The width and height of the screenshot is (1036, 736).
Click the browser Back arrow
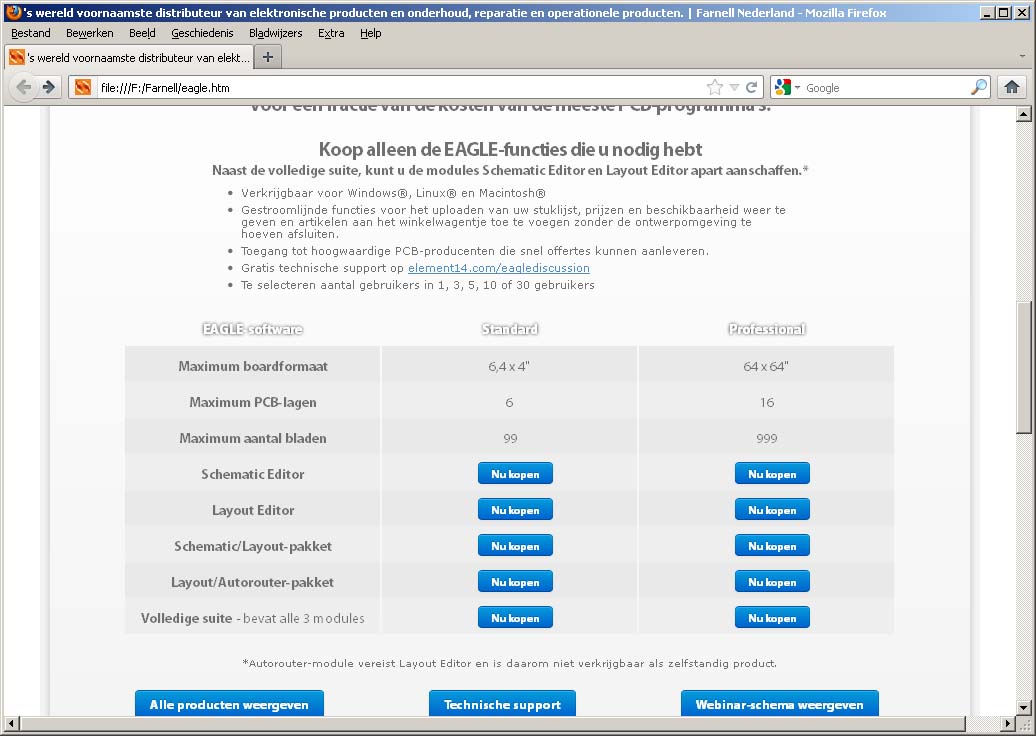pos(24,87)
